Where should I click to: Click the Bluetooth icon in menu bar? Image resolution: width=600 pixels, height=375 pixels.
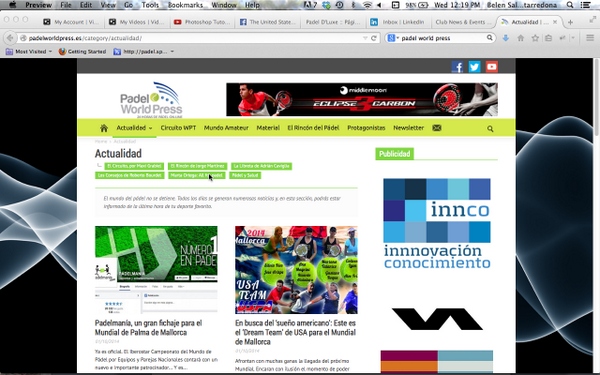click(x=354, y=5)
